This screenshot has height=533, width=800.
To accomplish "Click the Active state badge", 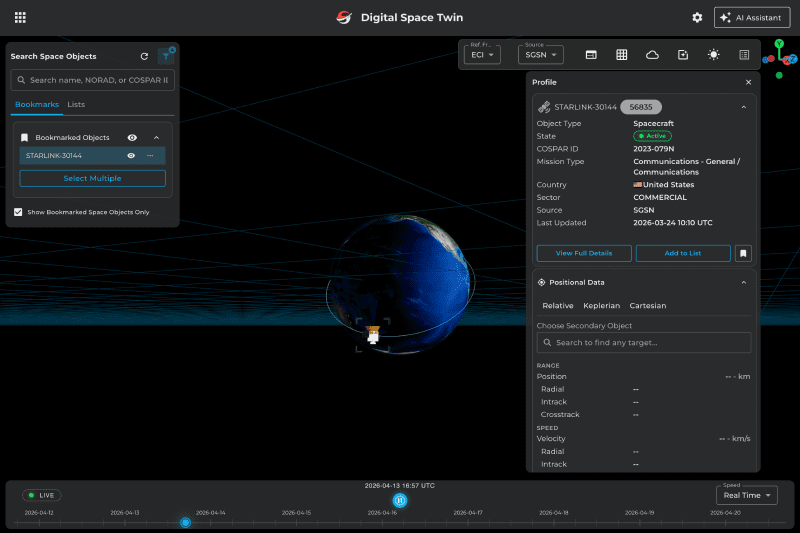I will click(652, 136).
